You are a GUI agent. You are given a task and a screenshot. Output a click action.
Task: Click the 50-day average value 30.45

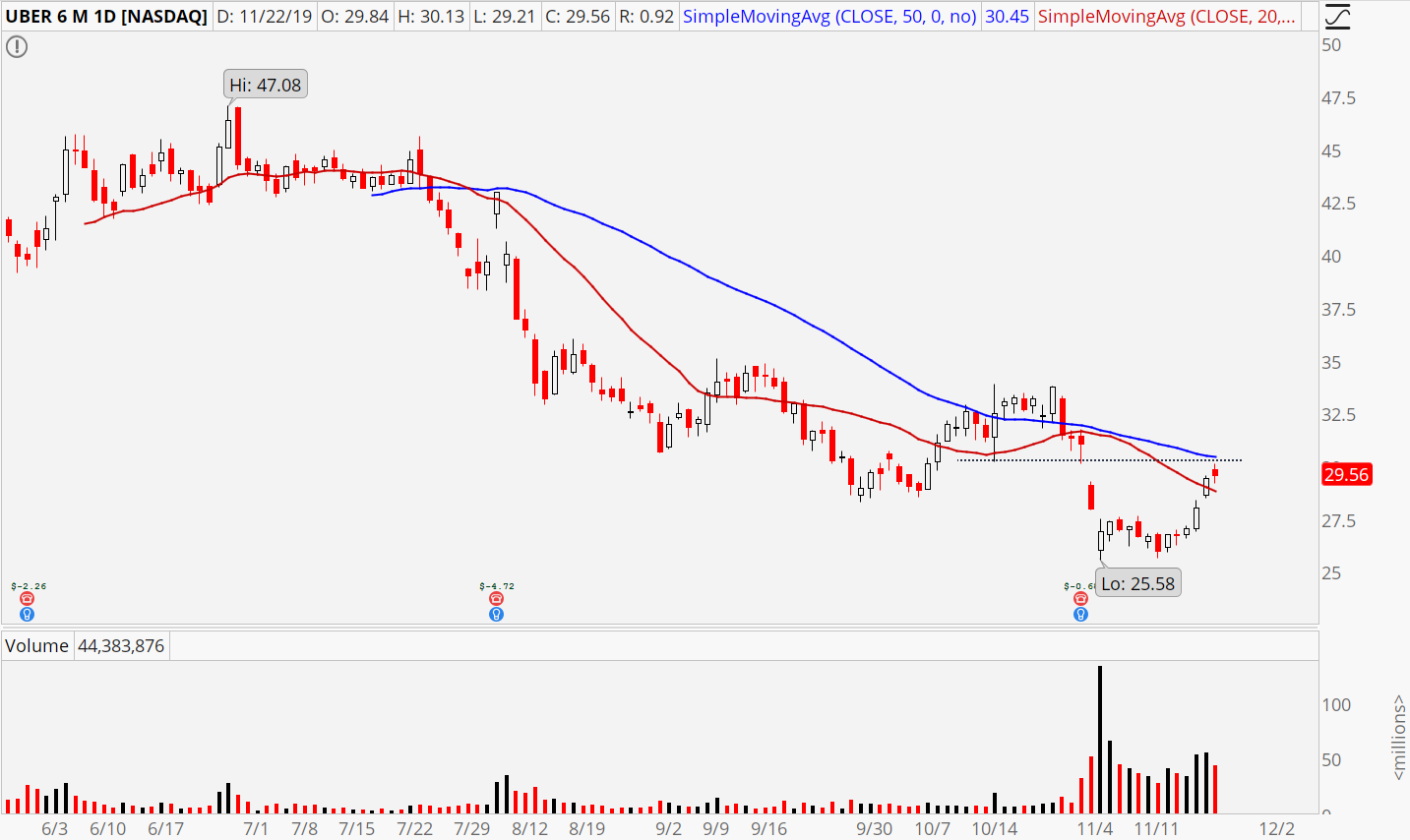(x=1008, y=17)
